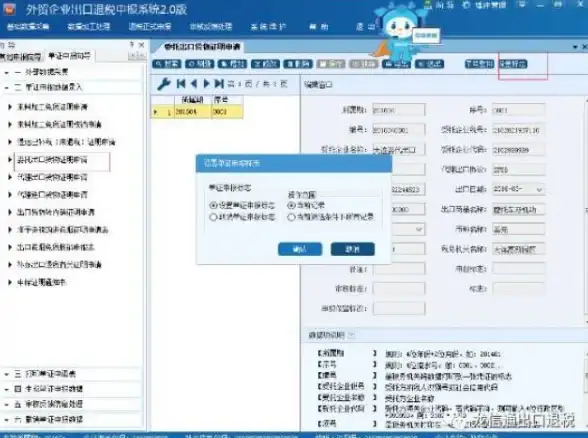588x438 pixels.
Task: Open 补办出口退税有关证明申请 in the tree
Action: click(59, 264)
